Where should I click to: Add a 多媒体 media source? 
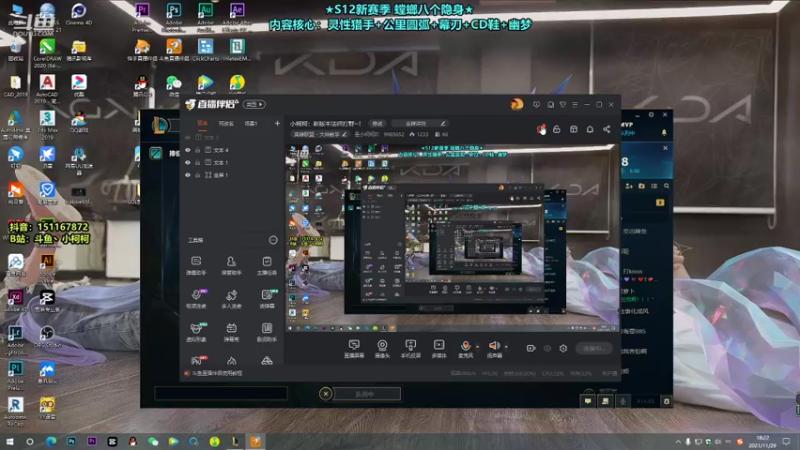tap(439, 349)
